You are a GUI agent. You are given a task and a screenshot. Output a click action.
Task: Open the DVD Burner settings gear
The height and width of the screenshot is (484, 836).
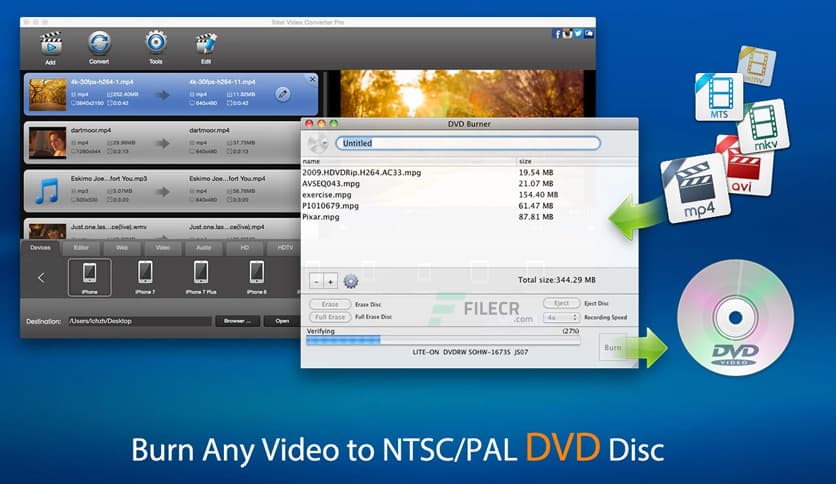(x=351, y=281)
